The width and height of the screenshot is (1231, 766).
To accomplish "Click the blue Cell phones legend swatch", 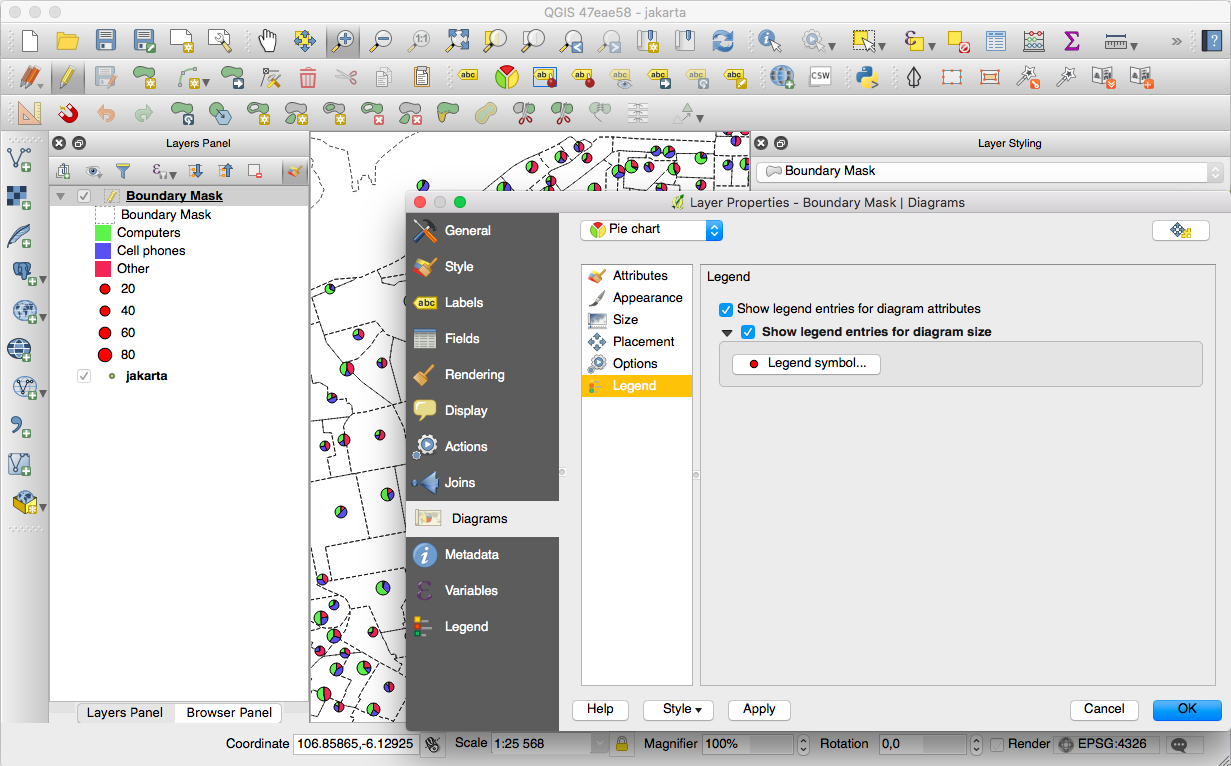I will pos(103,251).
